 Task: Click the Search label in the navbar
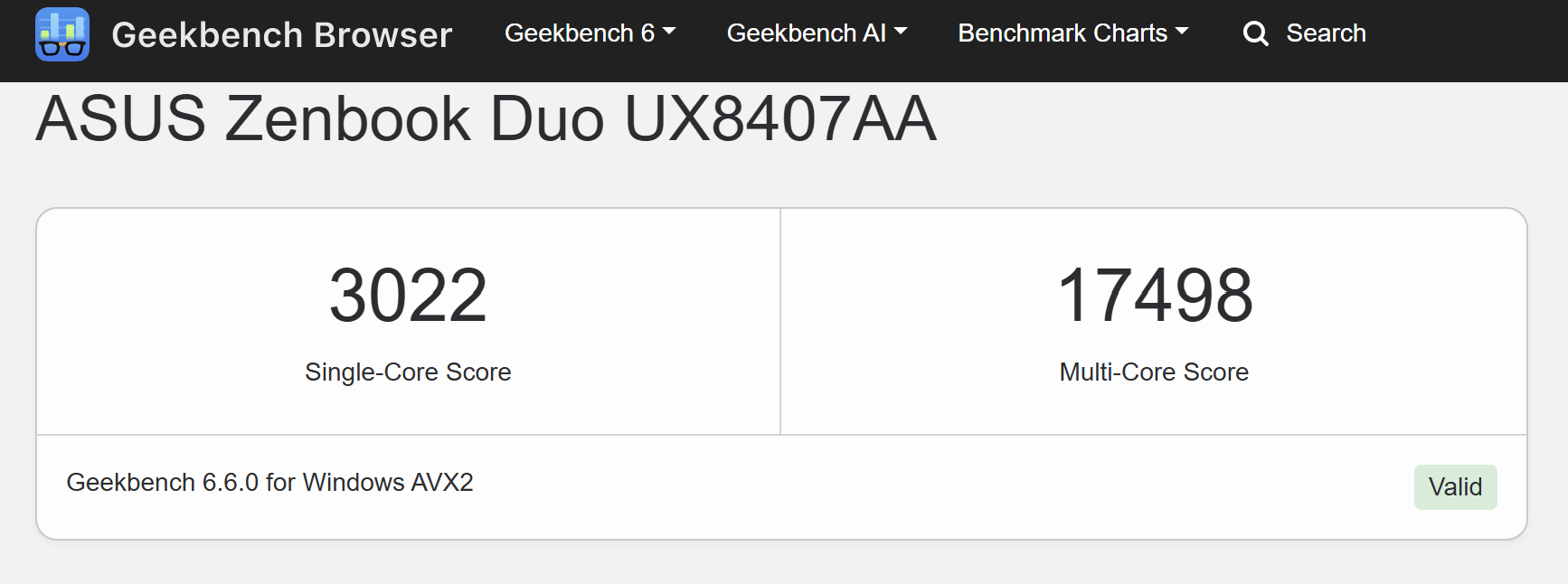coord(1326,33)
